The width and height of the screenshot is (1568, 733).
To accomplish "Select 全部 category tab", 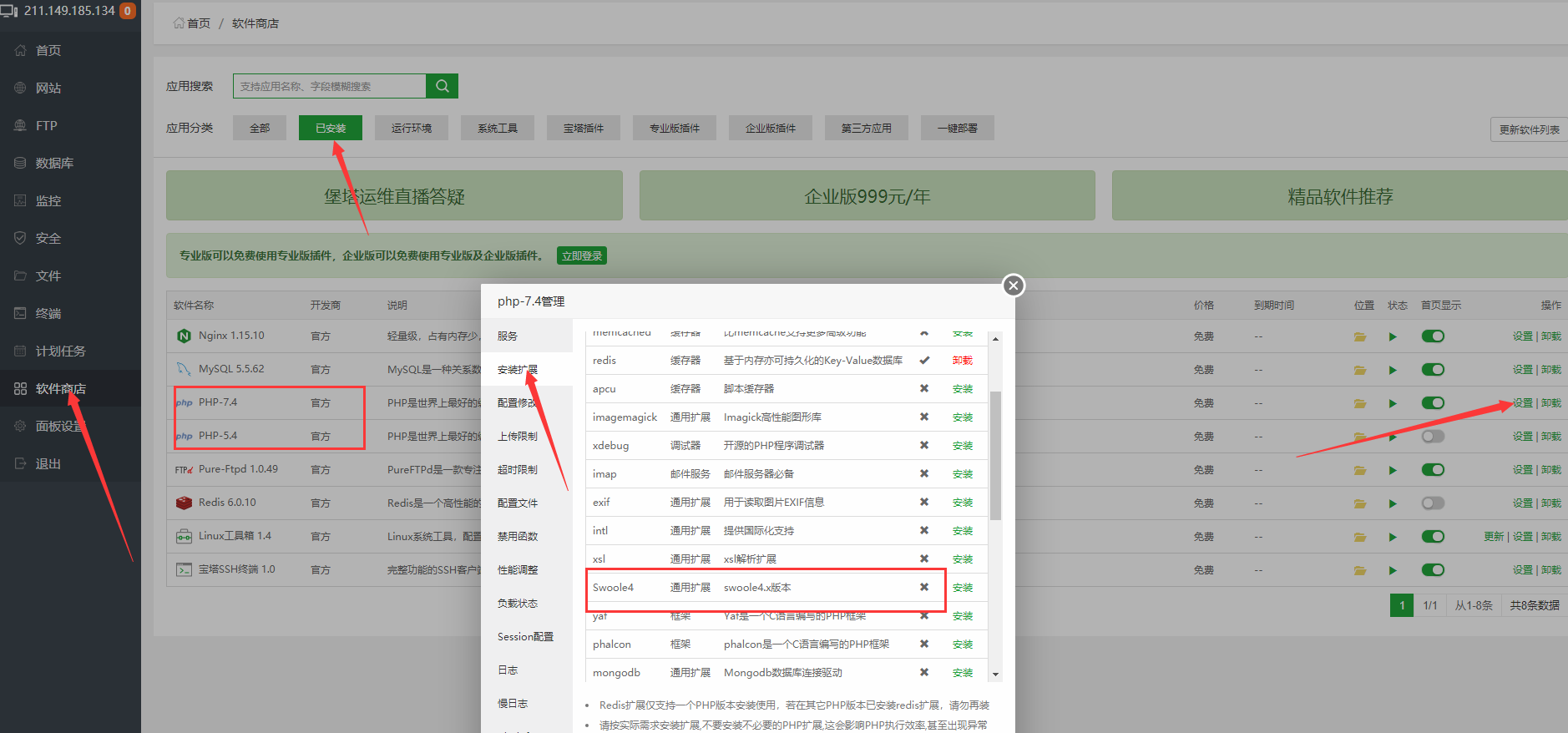I will pyautogui.click(x=260, y=128).
